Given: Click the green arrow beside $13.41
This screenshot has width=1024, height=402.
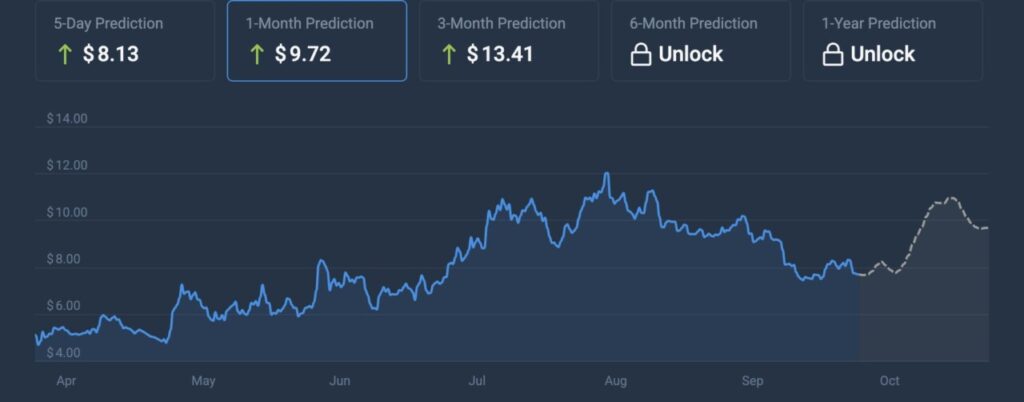Looking at the screenshot, I should click(450, 54).
